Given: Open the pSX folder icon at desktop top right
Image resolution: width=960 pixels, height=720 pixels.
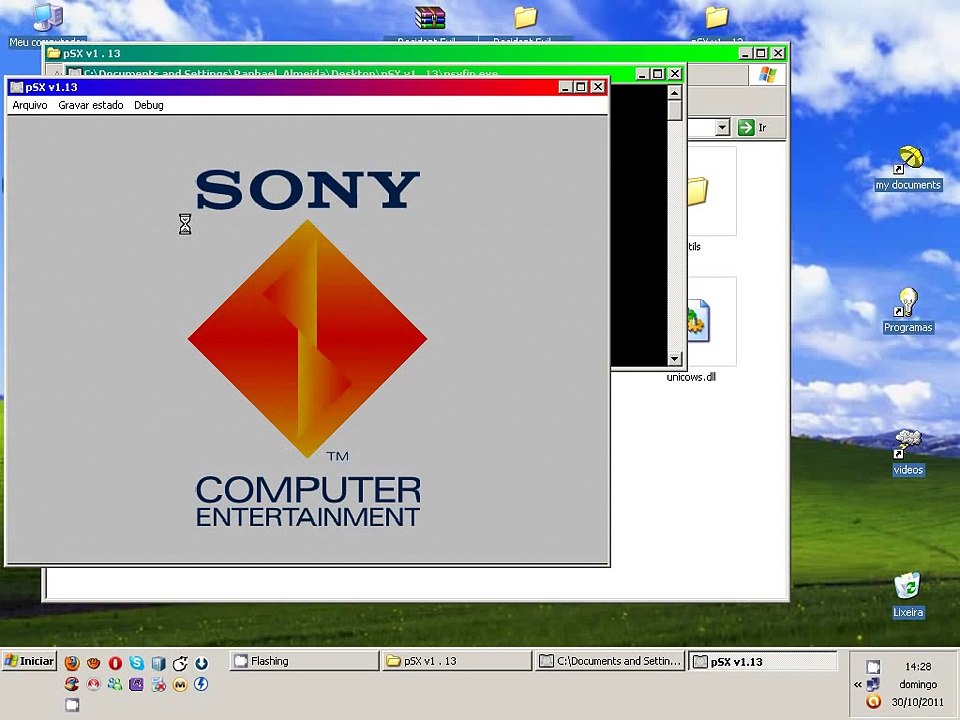Looking at the screenshot, I should [716, 17].
